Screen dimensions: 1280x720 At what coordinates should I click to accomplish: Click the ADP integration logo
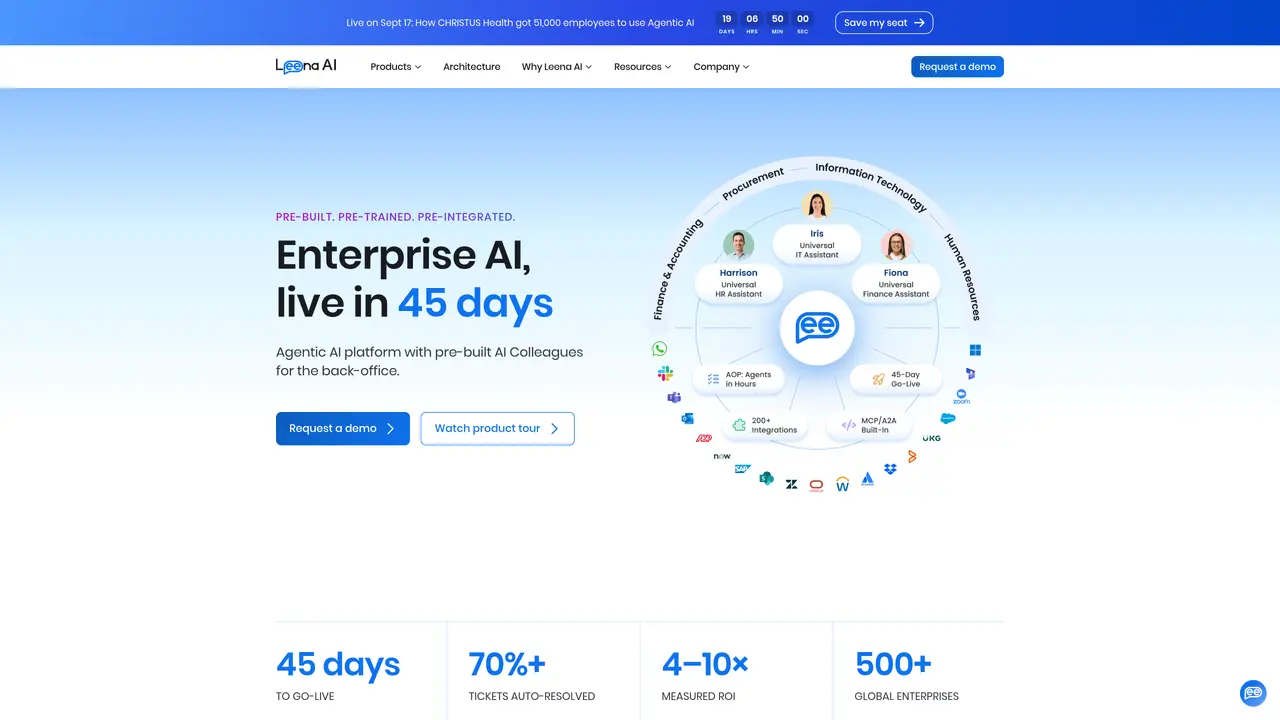coord(704,438)
